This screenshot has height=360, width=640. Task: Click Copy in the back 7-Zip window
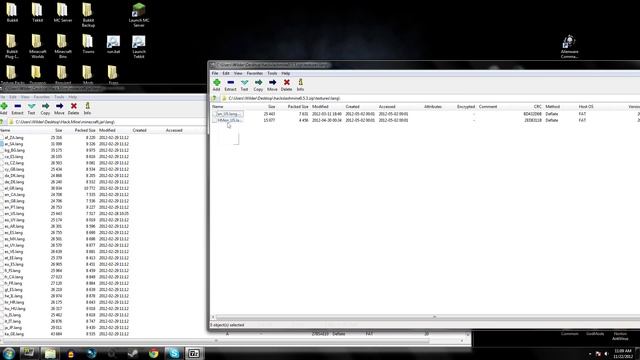[45, 109]
